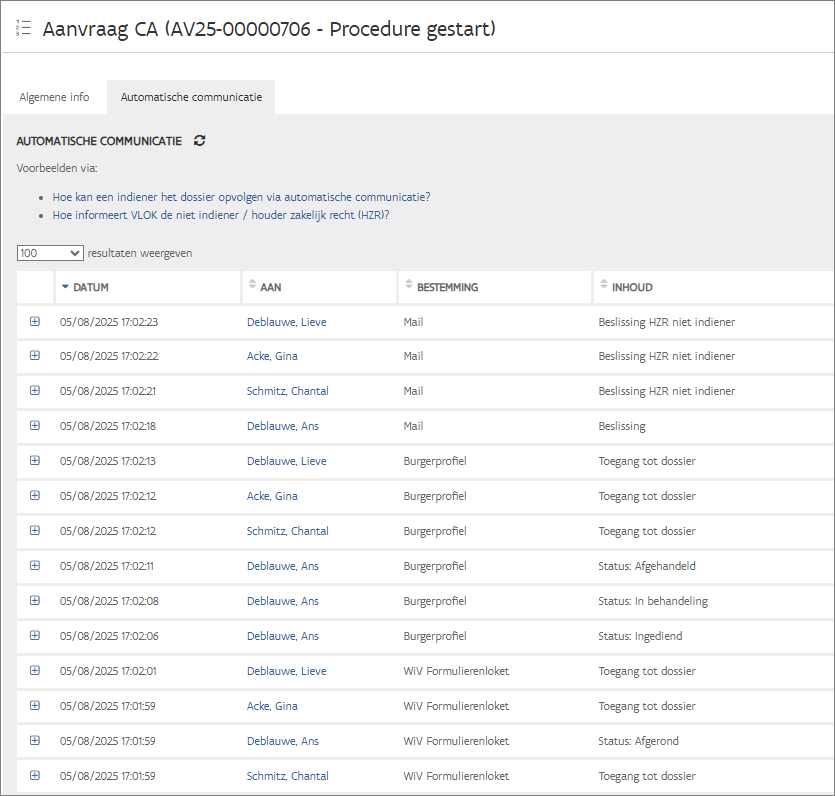Expand the Status: Afgehandeld row

pos(35,566)
